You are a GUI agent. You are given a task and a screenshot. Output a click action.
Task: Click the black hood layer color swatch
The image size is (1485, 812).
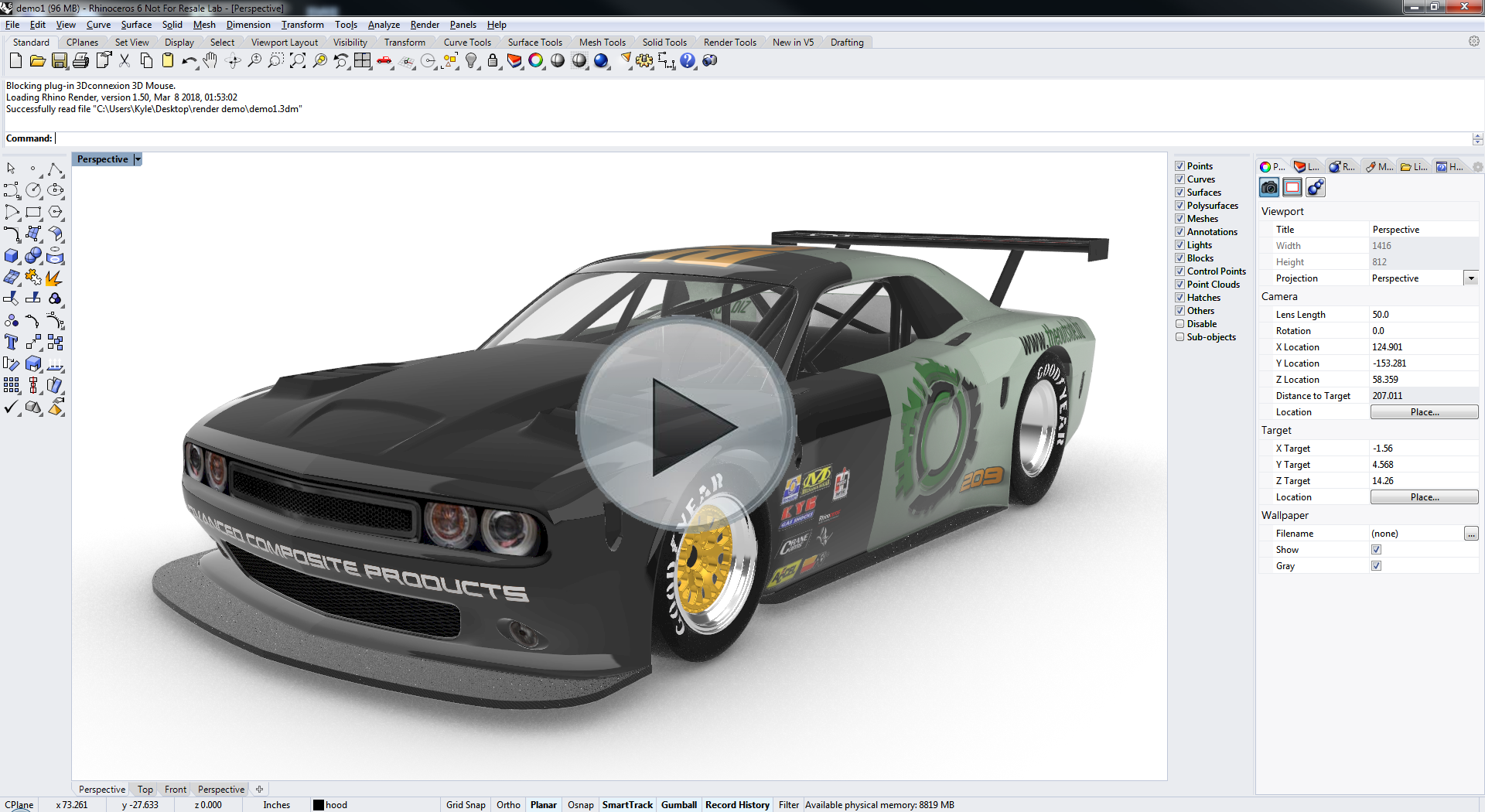coord(319,805)
